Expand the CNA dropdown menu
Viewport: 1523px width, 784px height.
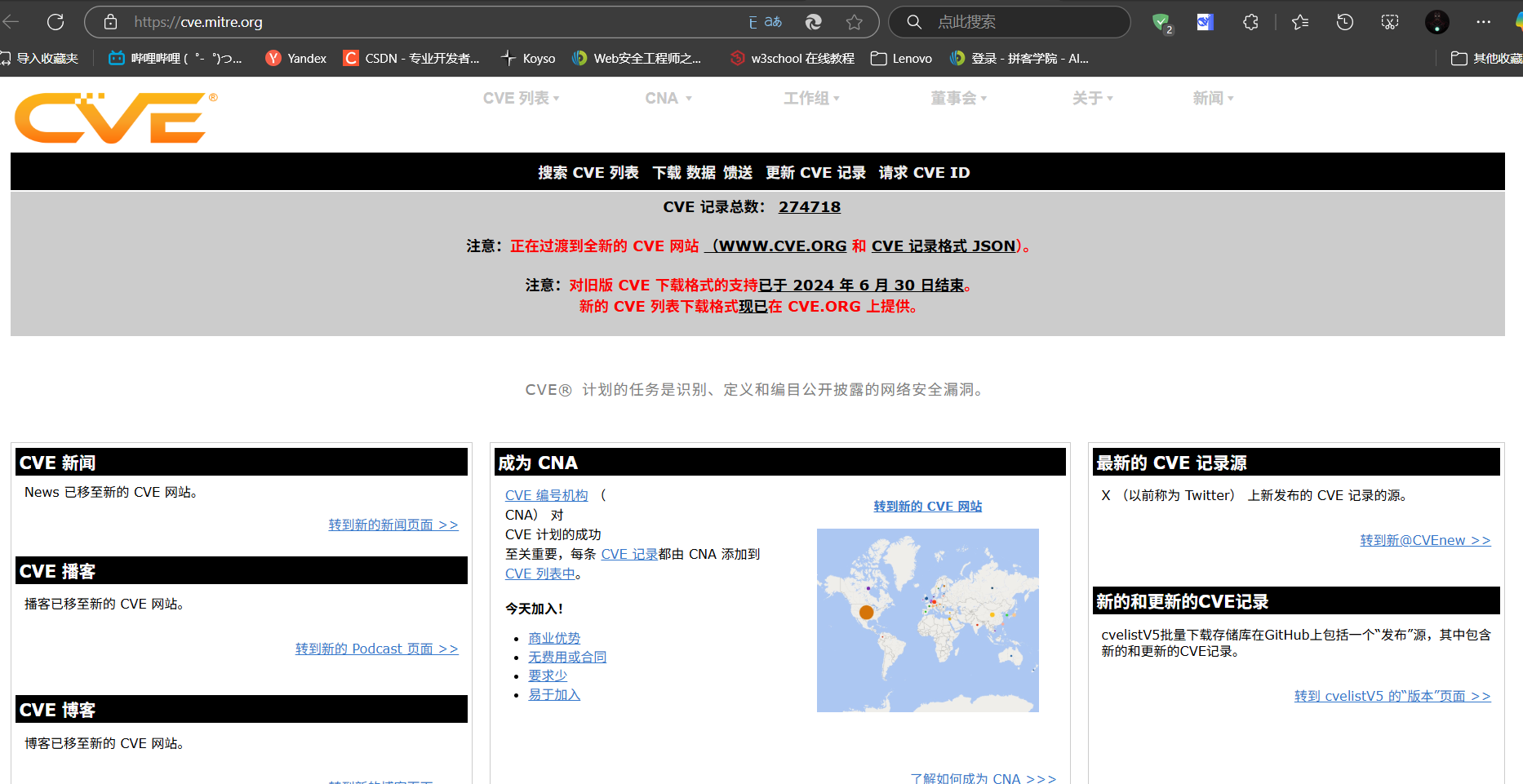668,98
